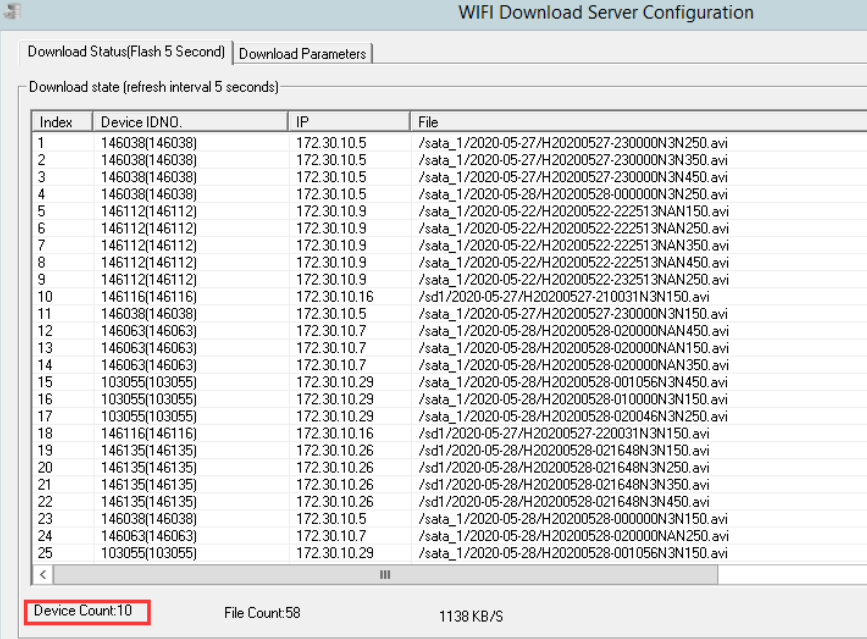Click IP 172.30.10.5 in row 1

pyautogui.click(x=331, y=143)
